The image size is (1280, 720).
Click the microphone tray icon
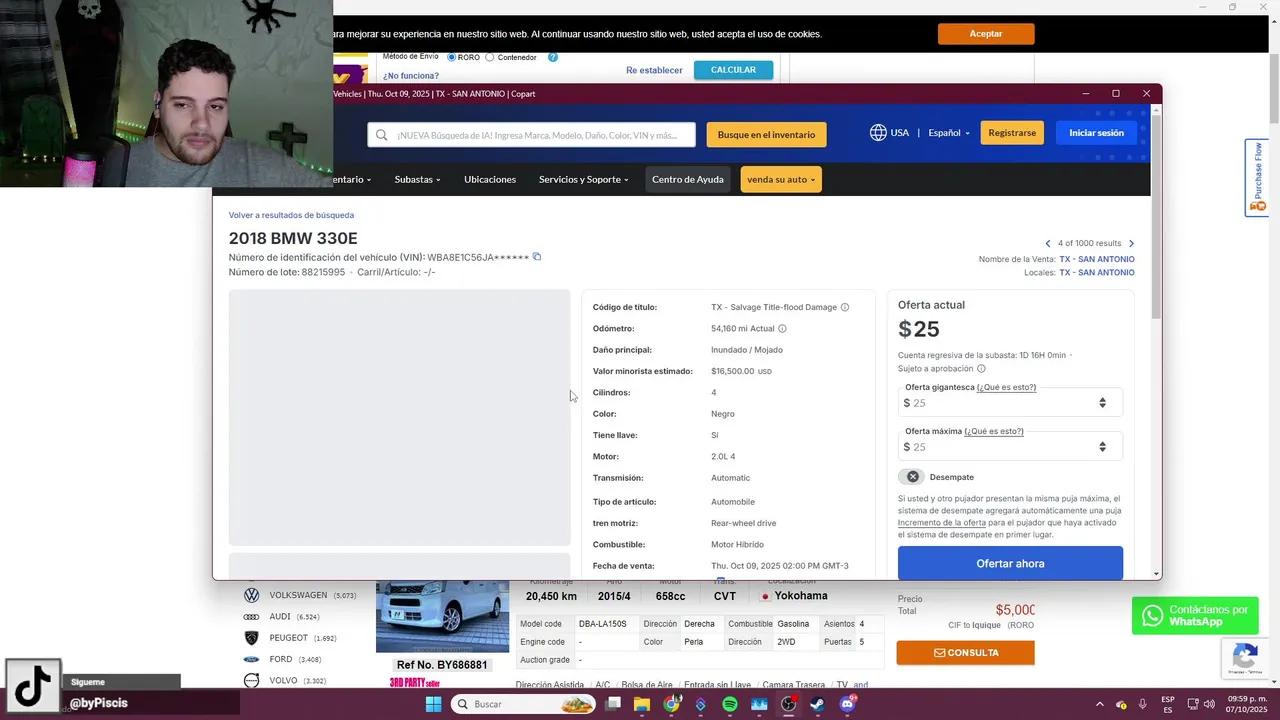point(1143,704)
